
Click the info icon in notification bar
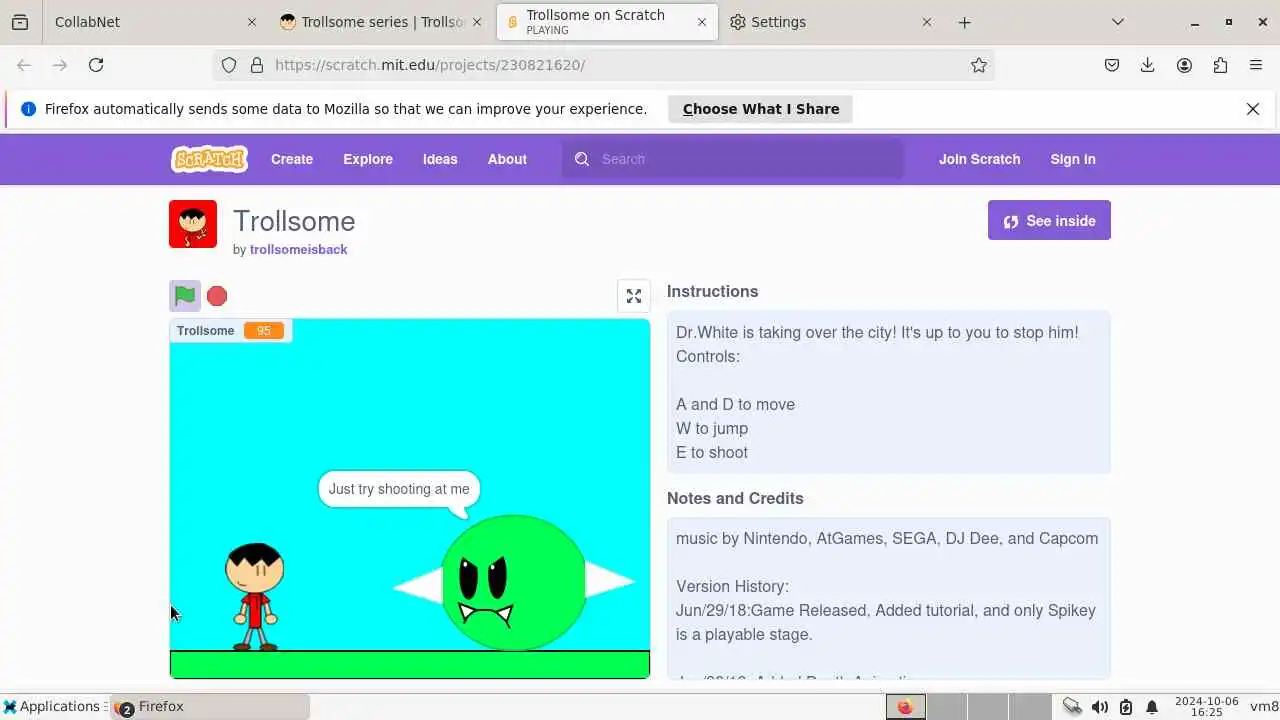[28, 109]
